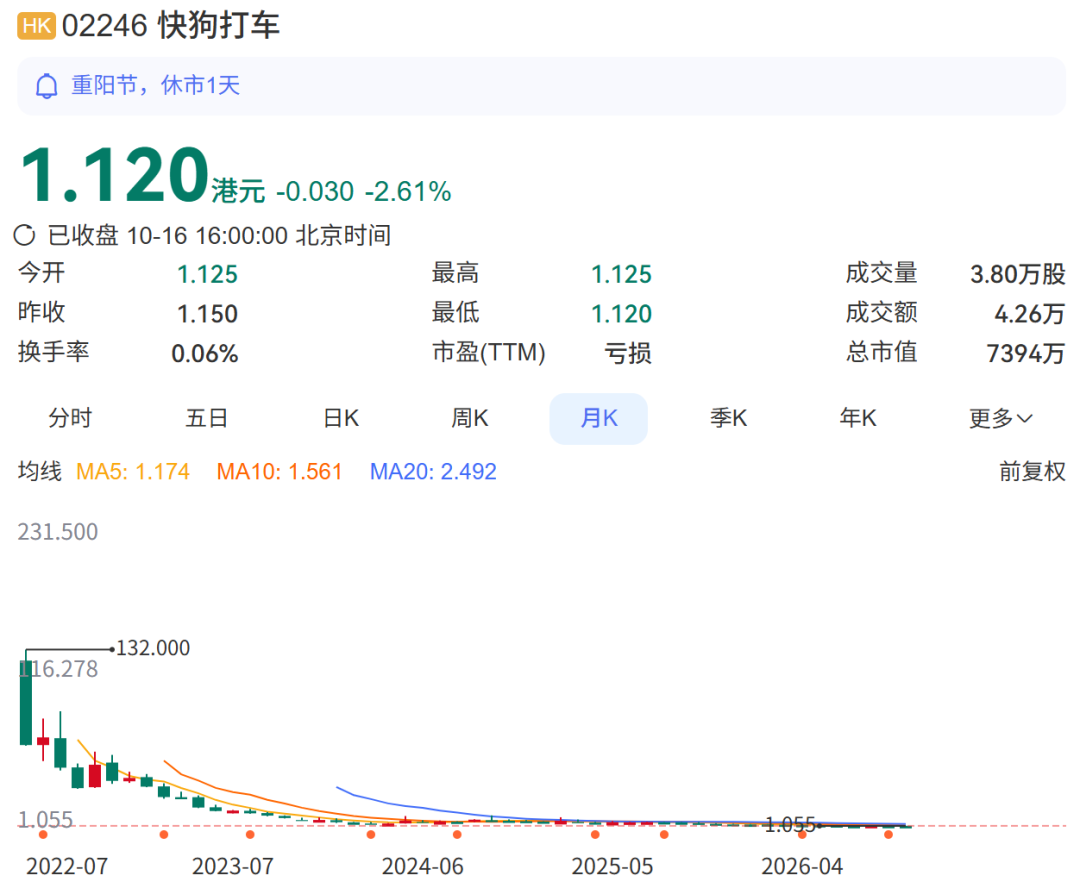Click the MA10: 1.561 indicator
The width and height of the screenshot is (1080, 888).
point(280,472)
